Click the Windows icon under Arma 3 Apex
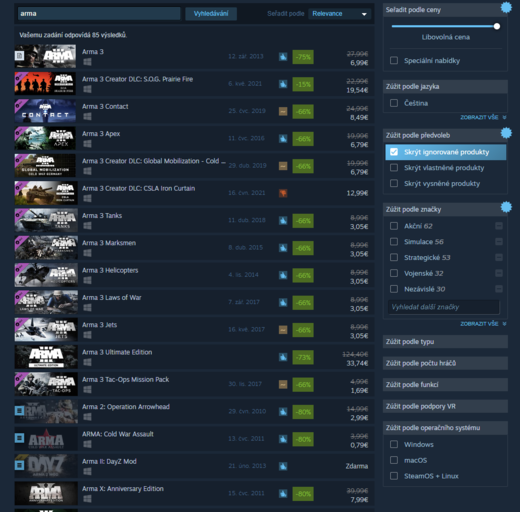This screenshot has width=520, height=512. (87, 144)
